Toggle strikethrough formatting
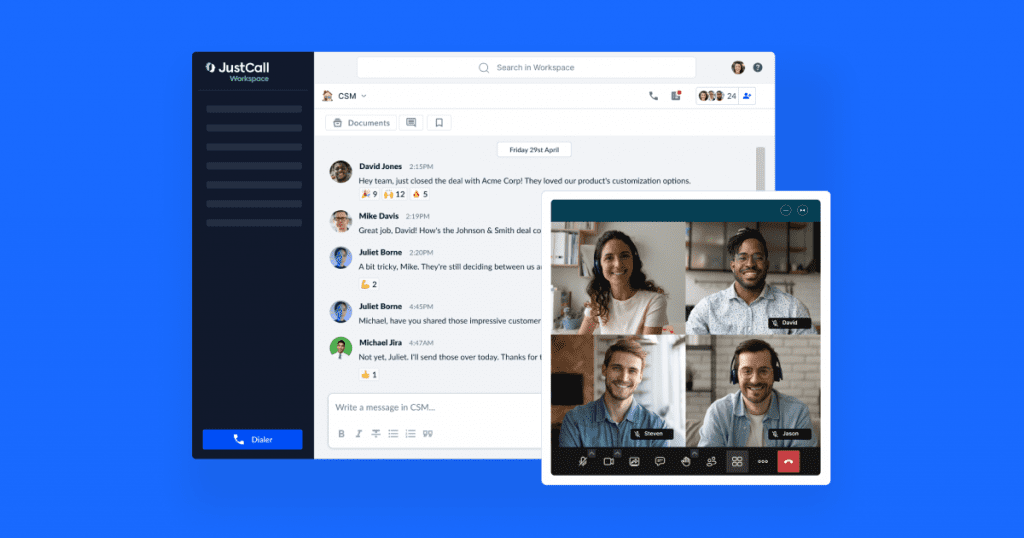 (376, 434)
